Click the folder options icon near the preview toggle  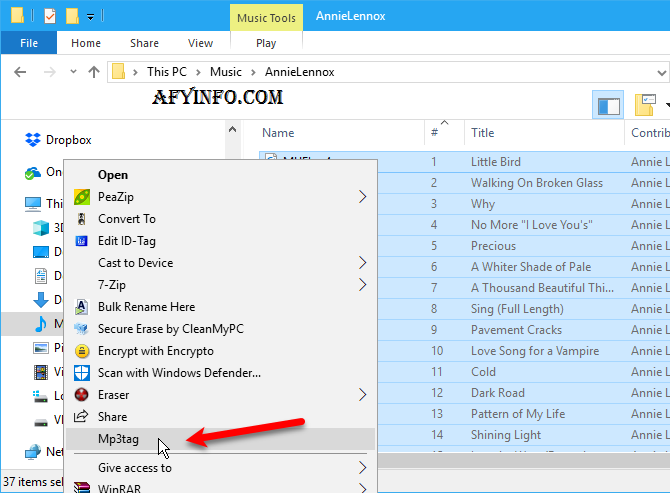click(645, 105)
